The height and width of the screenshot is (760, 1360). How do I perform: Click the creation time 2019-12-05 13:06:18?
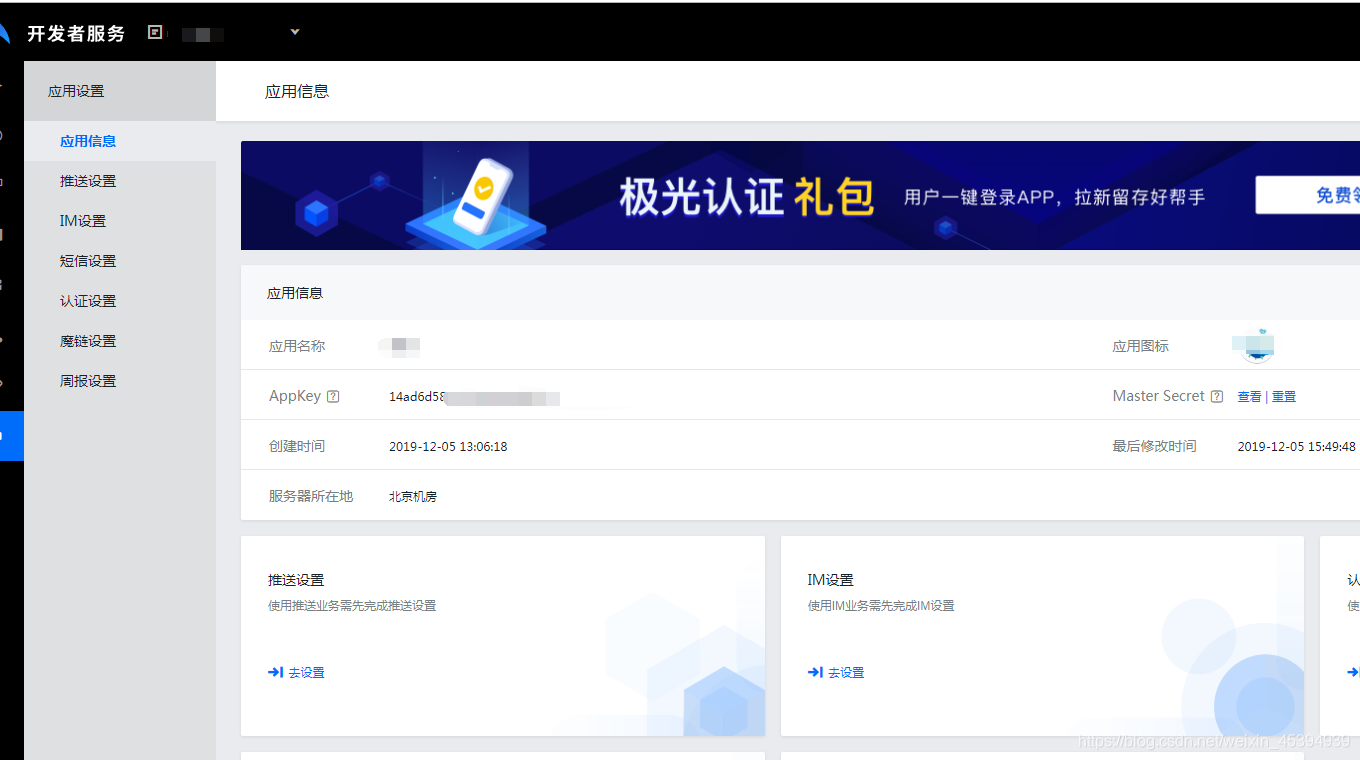448,447
